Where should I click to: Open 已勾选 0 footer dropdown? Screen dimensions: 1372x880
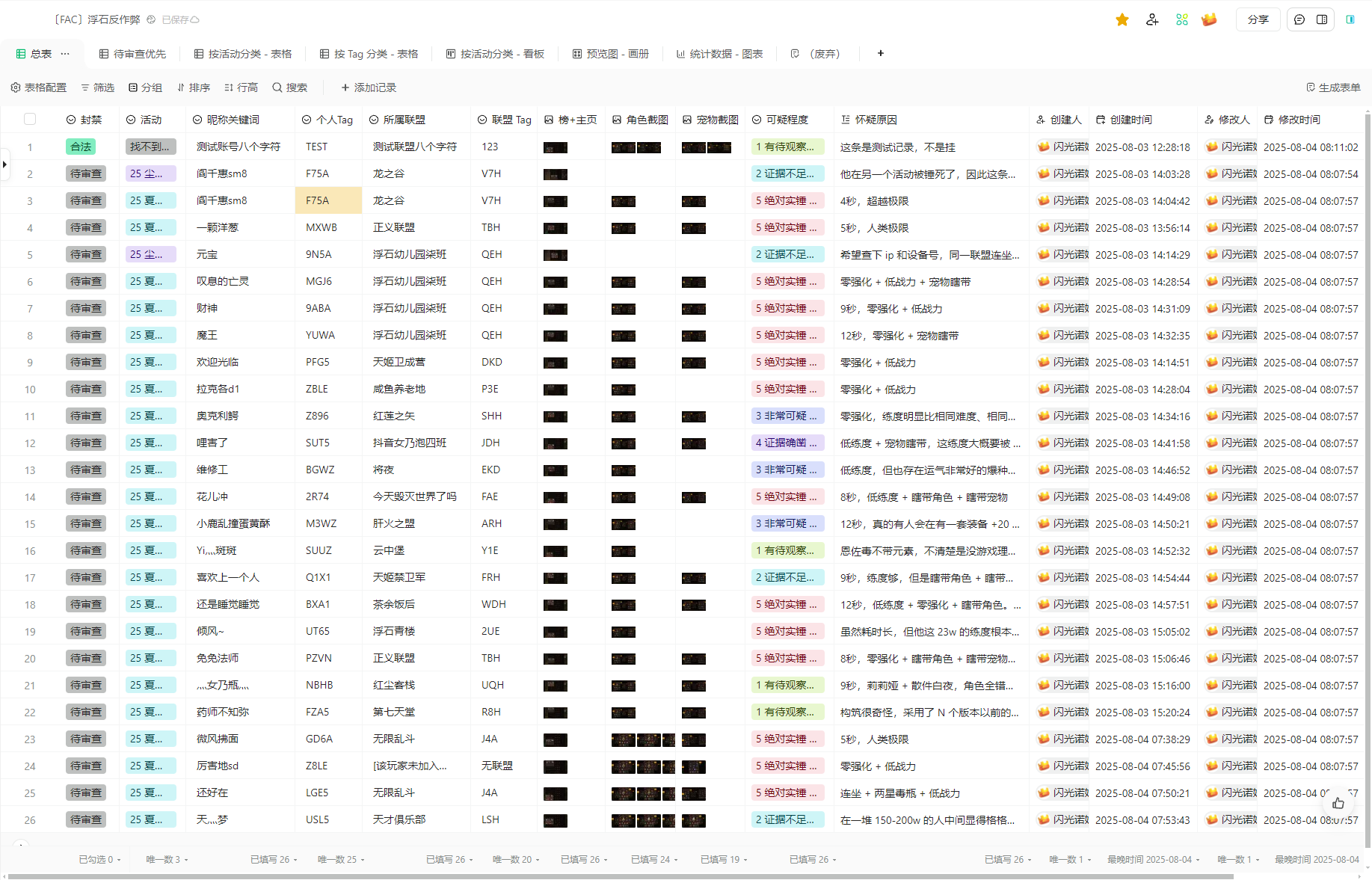click(x=99, y=860)
